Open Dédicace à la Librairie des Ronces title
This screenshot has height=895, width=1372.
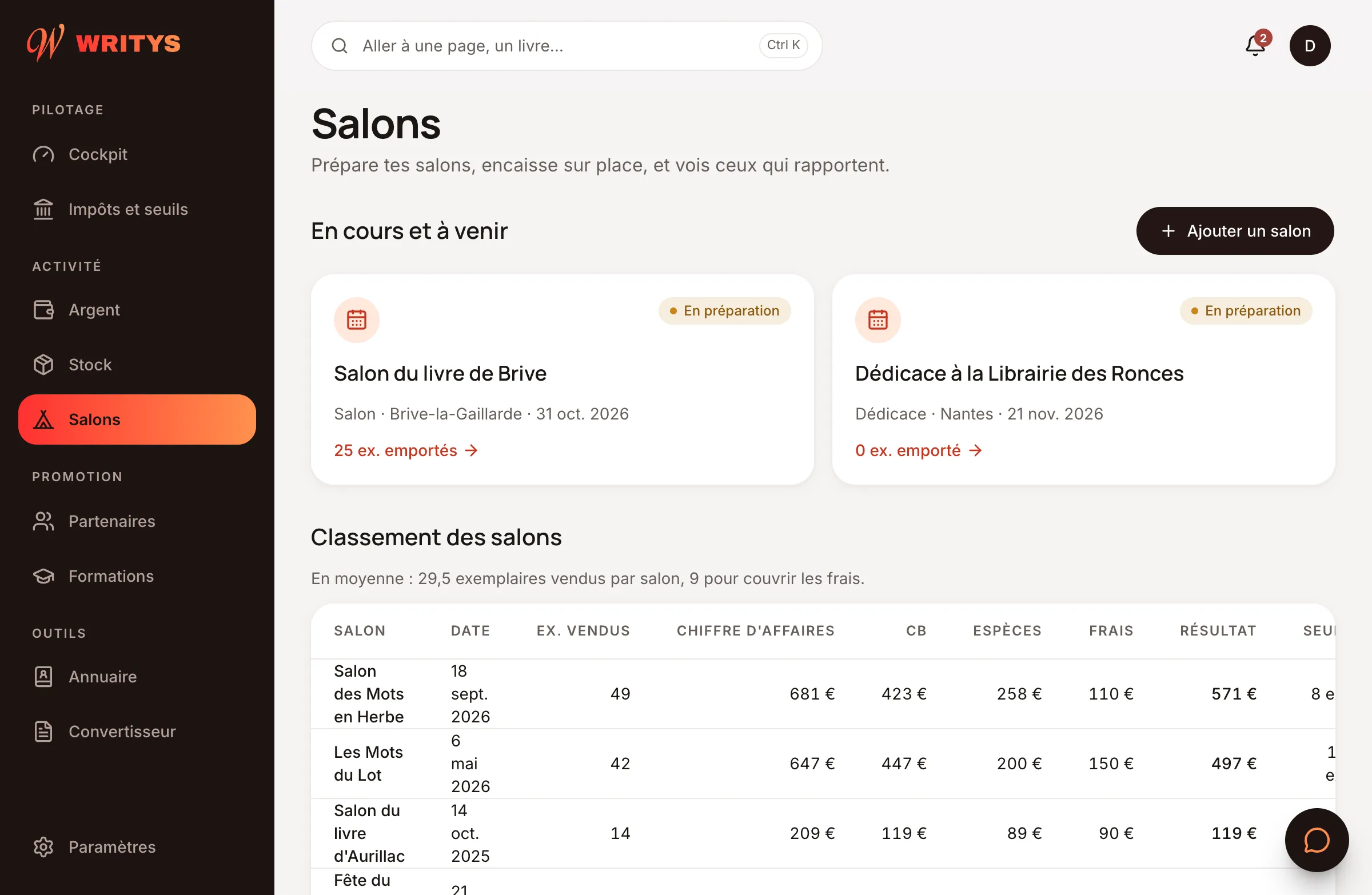1019,373
